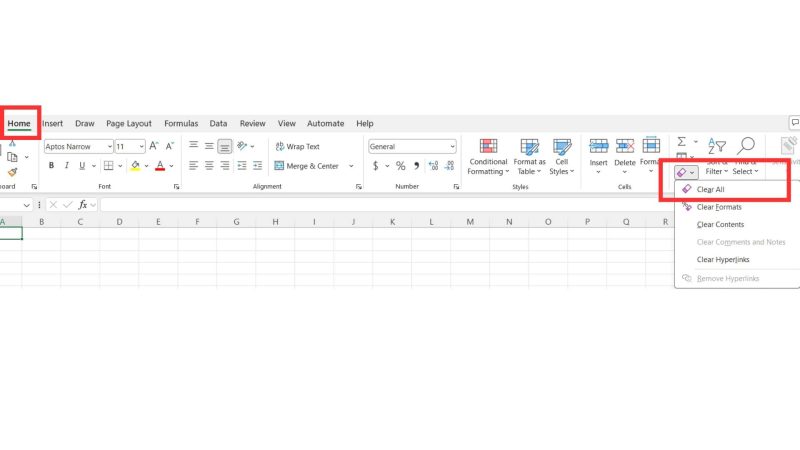Open the Data tab
Screen dimensions: 800x450
pyautogui.click(x=218, y=123)
